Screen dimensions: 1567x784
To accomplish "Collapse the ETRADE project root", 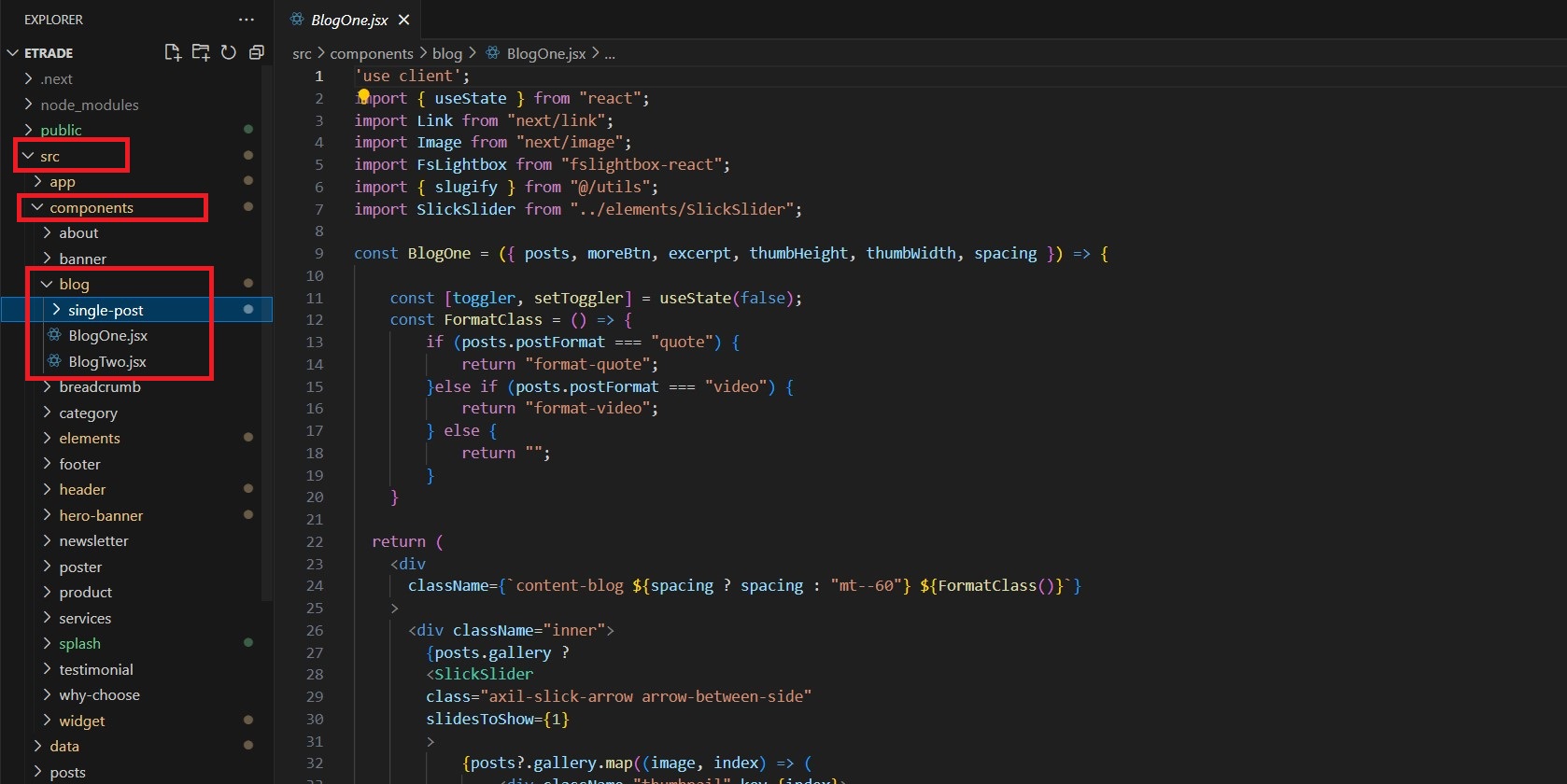I will 13,53.
